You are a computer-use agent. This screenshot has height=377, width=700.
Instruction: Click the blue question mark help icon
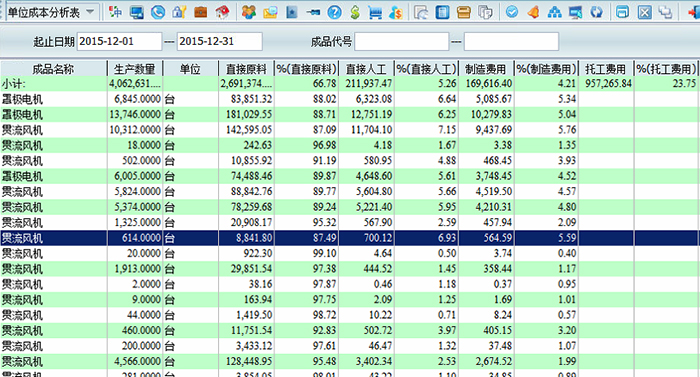334,12
